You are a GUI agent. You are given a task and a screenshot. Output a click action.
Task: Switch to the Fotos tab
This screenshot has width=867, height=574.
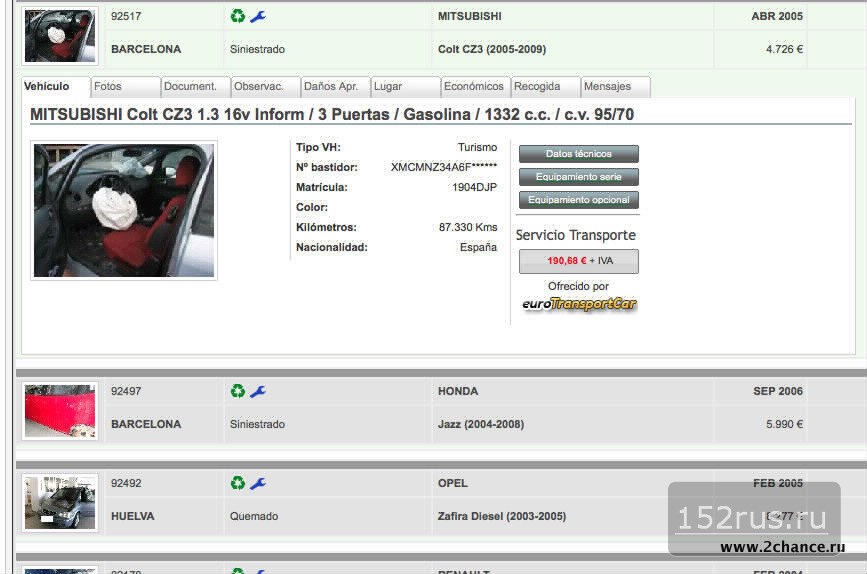coord(126,87)
